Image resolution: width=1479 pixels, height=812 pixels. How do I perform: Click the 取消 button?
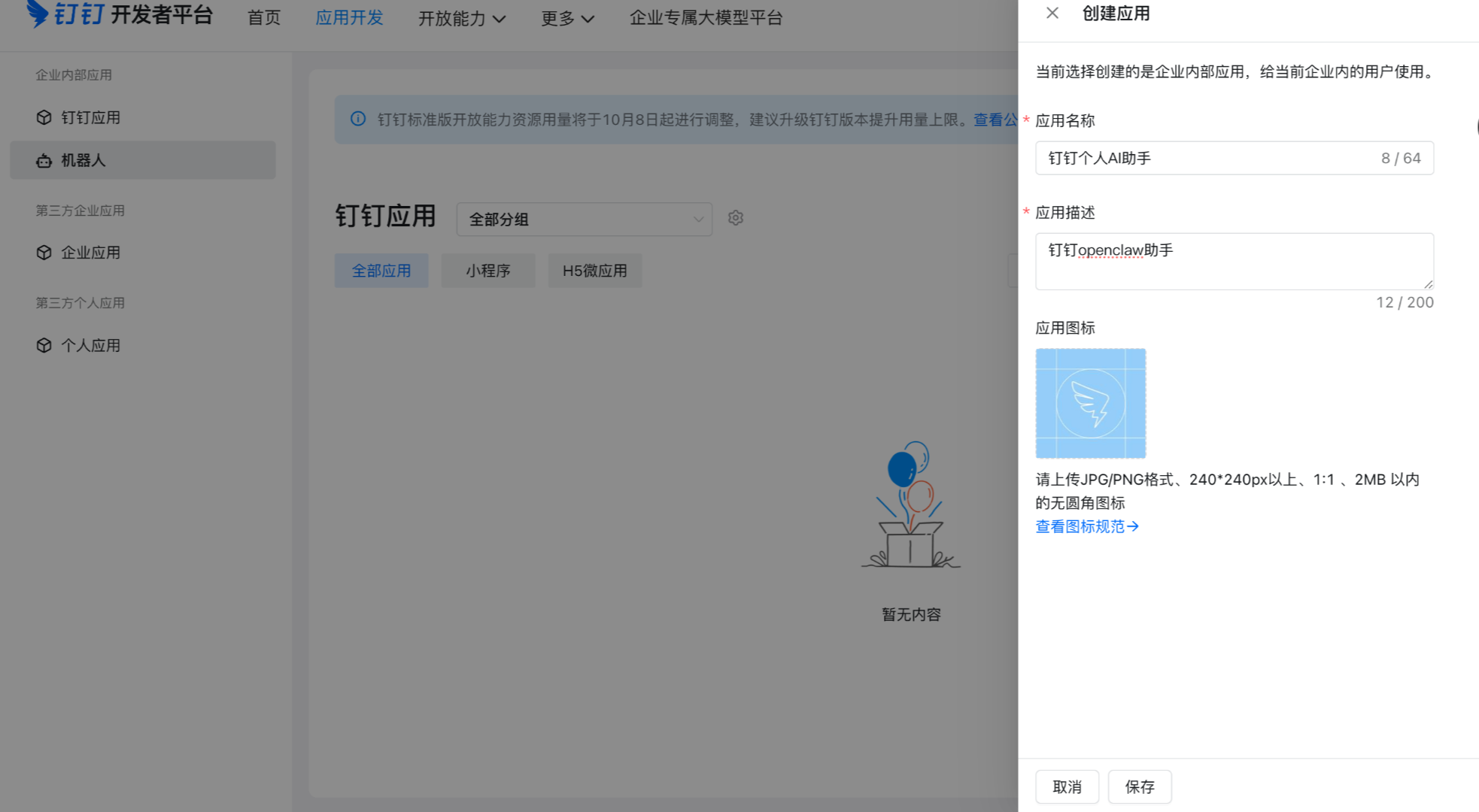point(1067,786)
